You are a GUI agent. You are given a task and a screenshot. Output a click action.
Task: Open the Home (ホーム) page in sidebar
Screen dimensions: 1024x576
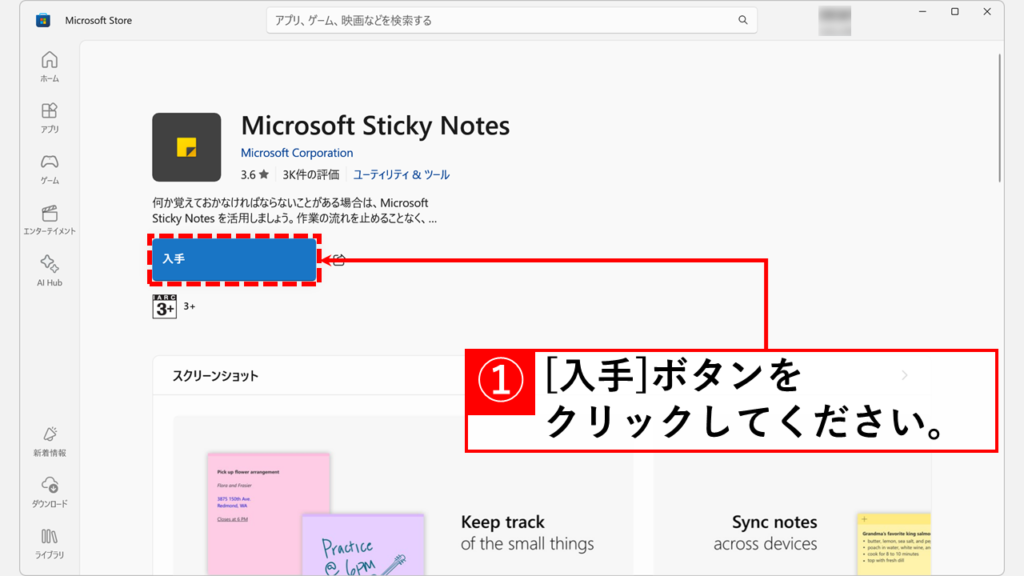[x=50, y=67]
